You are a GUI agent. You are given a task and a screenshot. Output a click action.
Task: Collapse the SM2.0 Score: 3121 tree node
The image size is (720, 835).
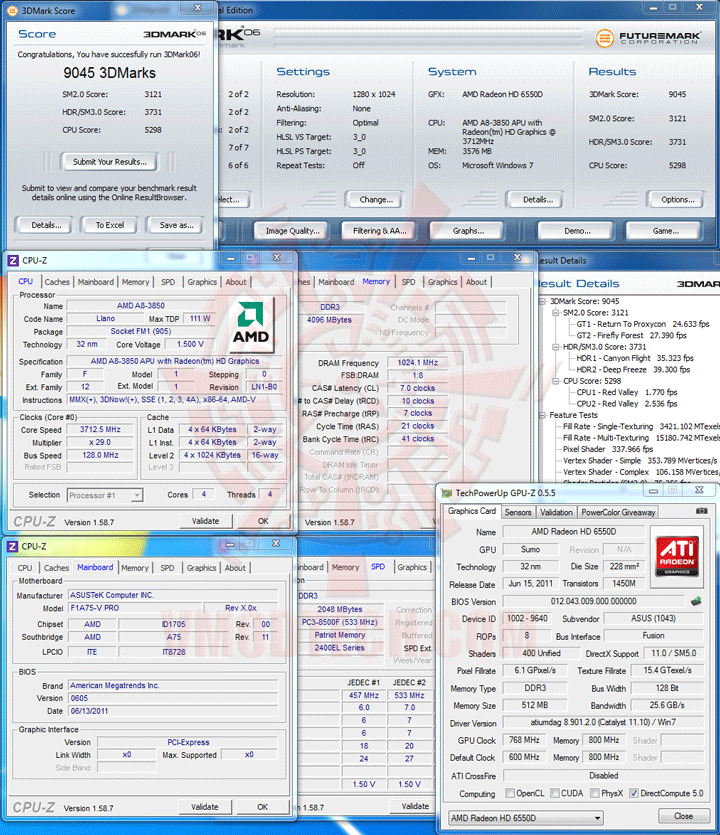(555, 313)
